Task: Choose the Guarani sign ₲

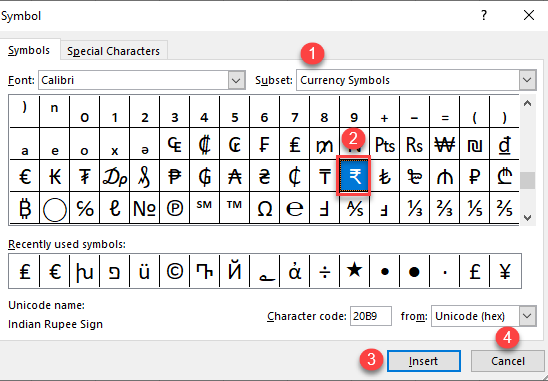Action: 205,176
